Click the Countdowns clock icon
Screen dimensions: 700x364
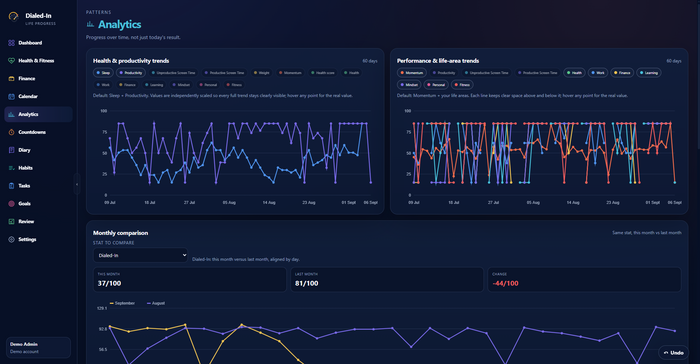point(11,132)
